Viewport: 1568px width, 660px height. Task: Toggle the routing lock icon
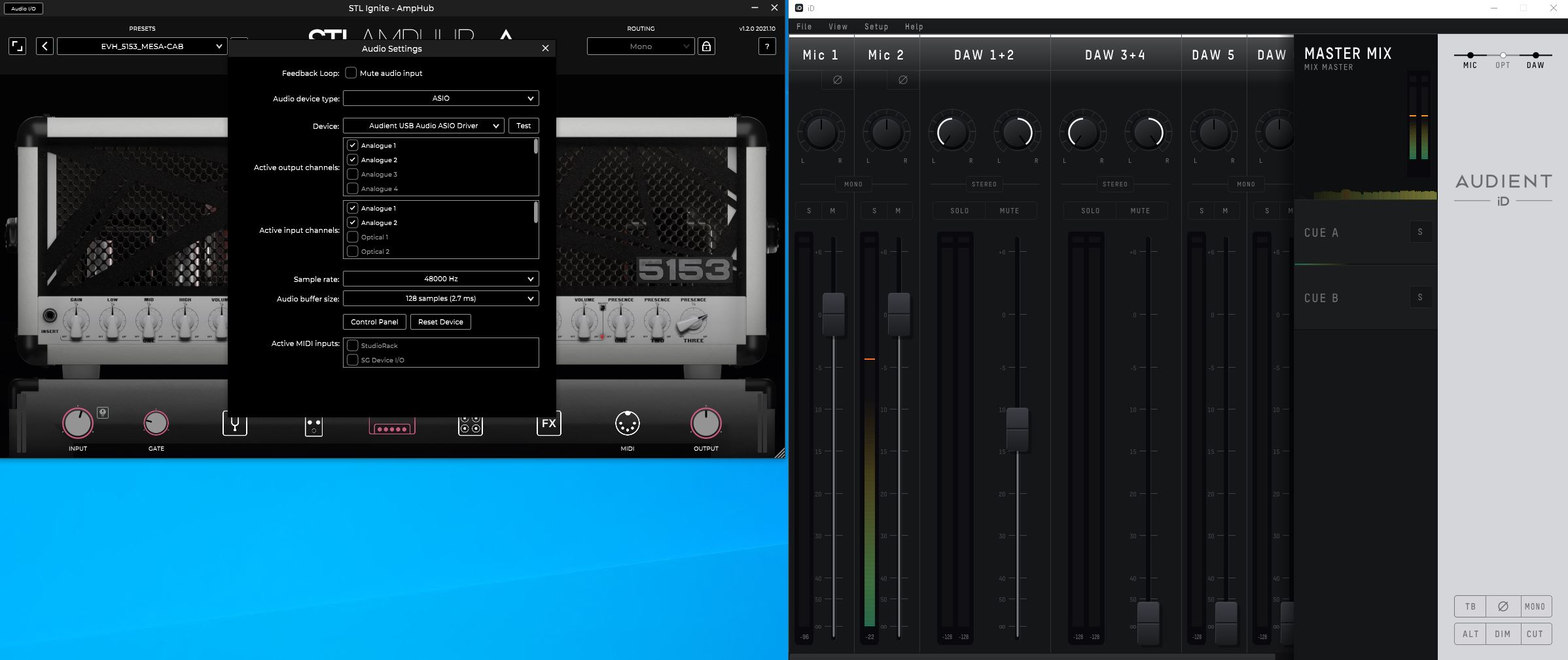click(x=707, y=46)
